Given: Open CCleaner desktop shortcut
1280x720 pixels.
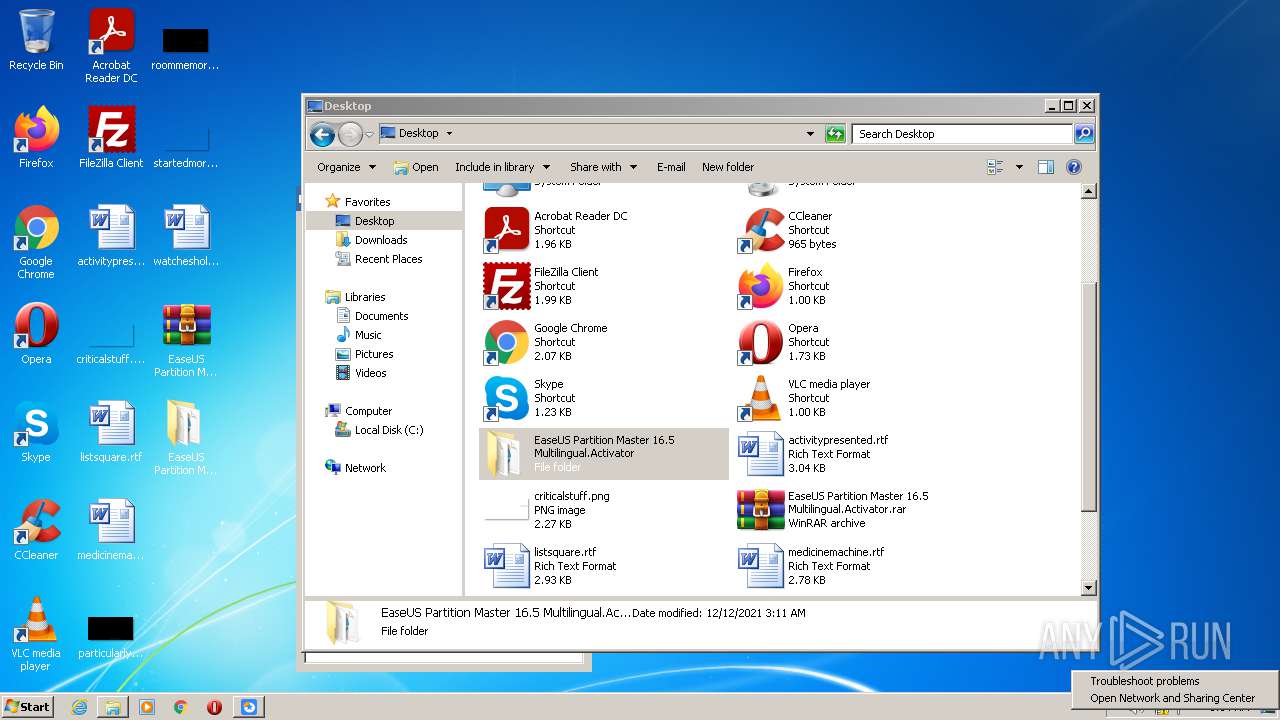Looking at the screenshot, I should click(36, 530).
